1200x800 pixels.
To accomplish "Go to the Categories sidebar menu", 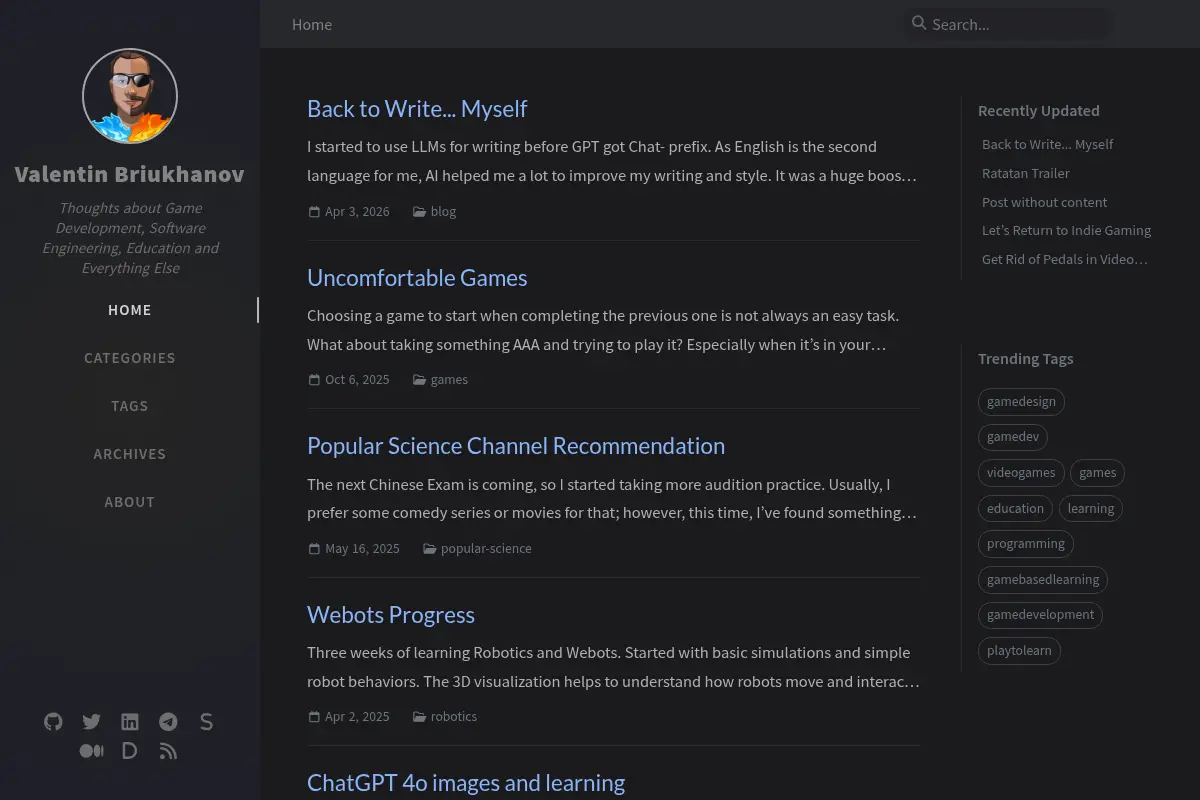I will point(130,358).
